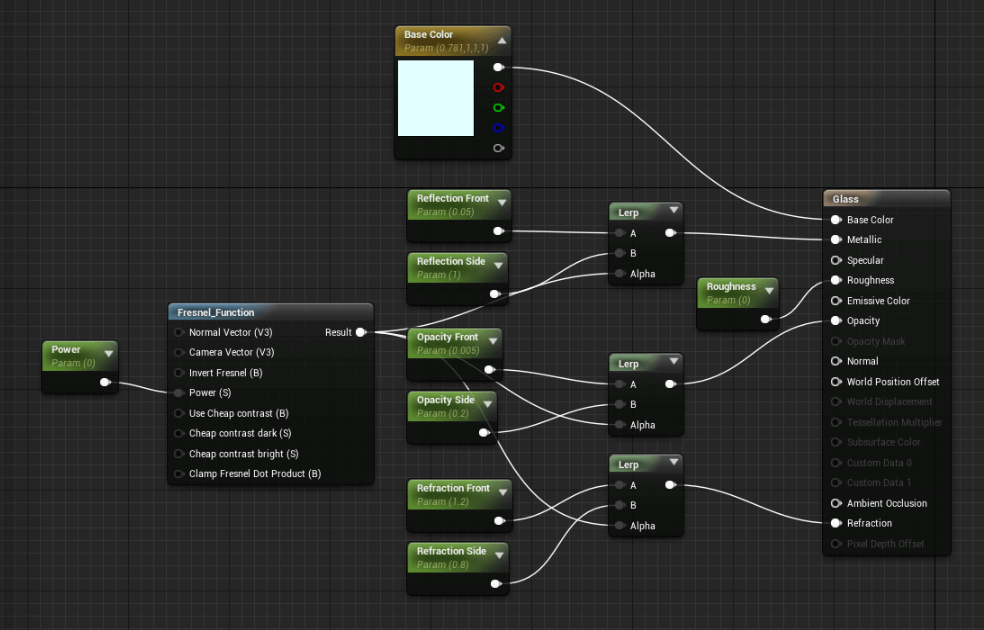Click the 'Param (0.005)' value text
Screen dimensions: 984x630
(448, 351)
